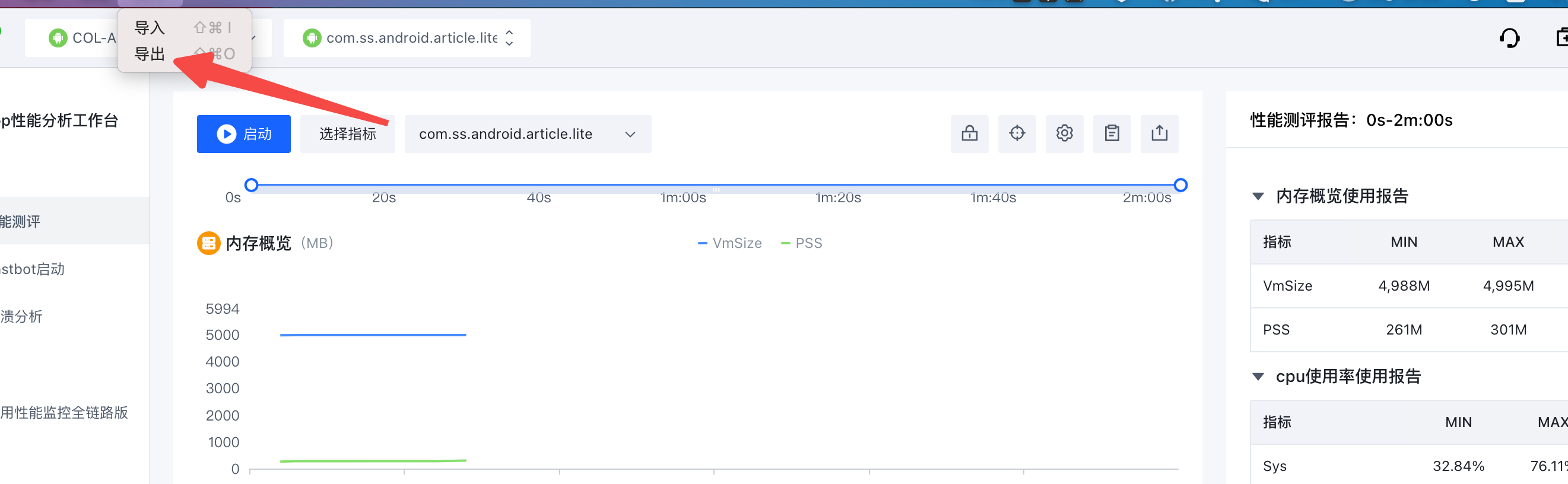Open the 选择指标 metric selector

coord(348,134)
